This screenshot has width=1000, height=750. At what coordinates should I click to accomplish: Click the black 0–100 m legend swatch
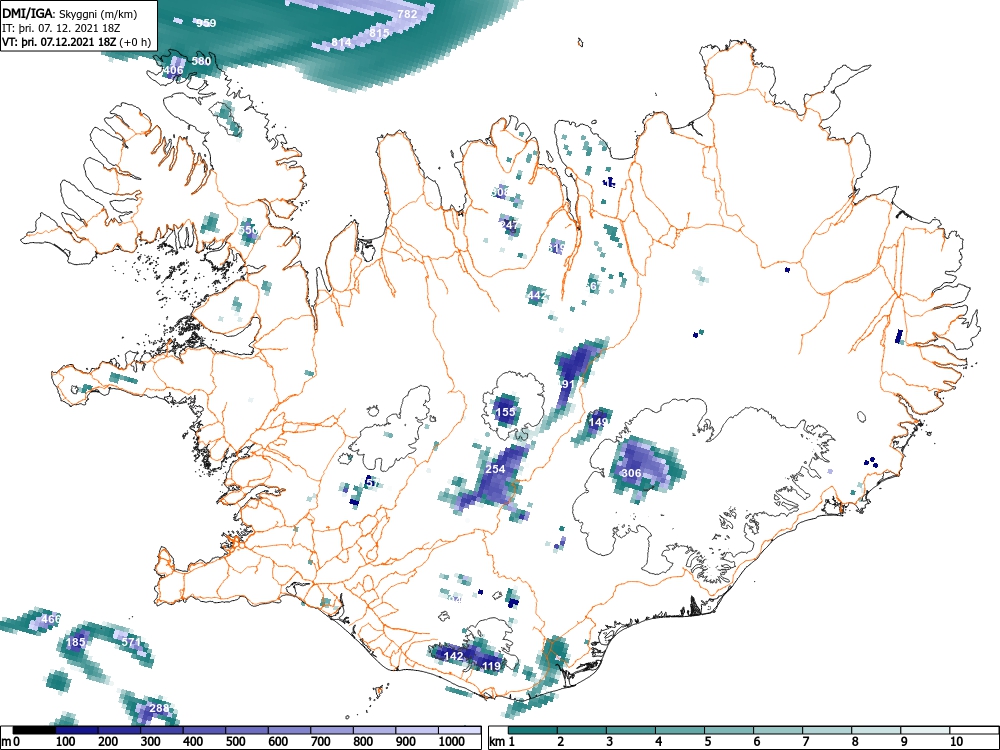pos(34,730)
